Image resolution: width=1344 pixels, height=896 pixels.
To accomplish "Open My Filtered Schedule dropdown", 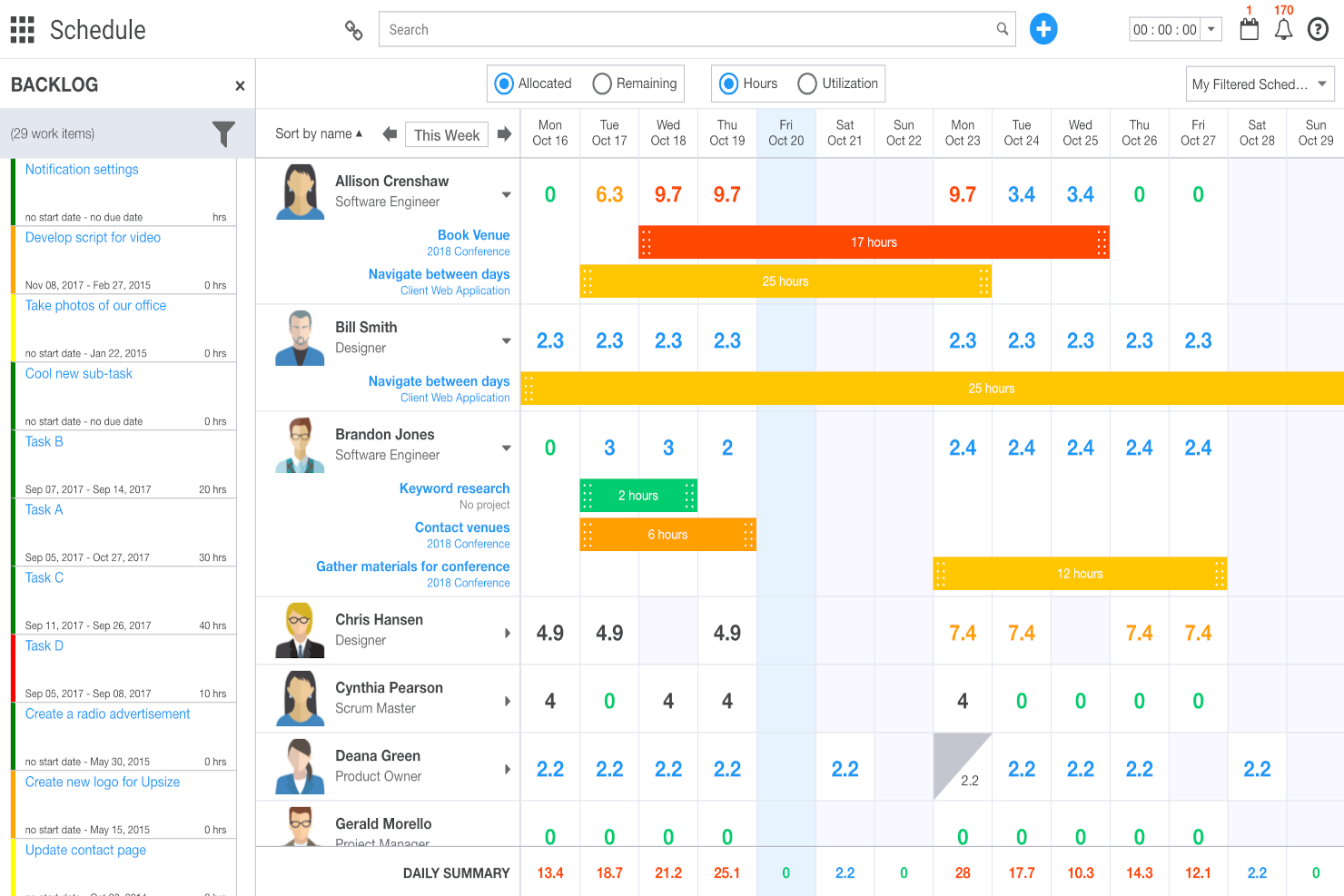I will pyautogui.click(x=1260, y=84).
